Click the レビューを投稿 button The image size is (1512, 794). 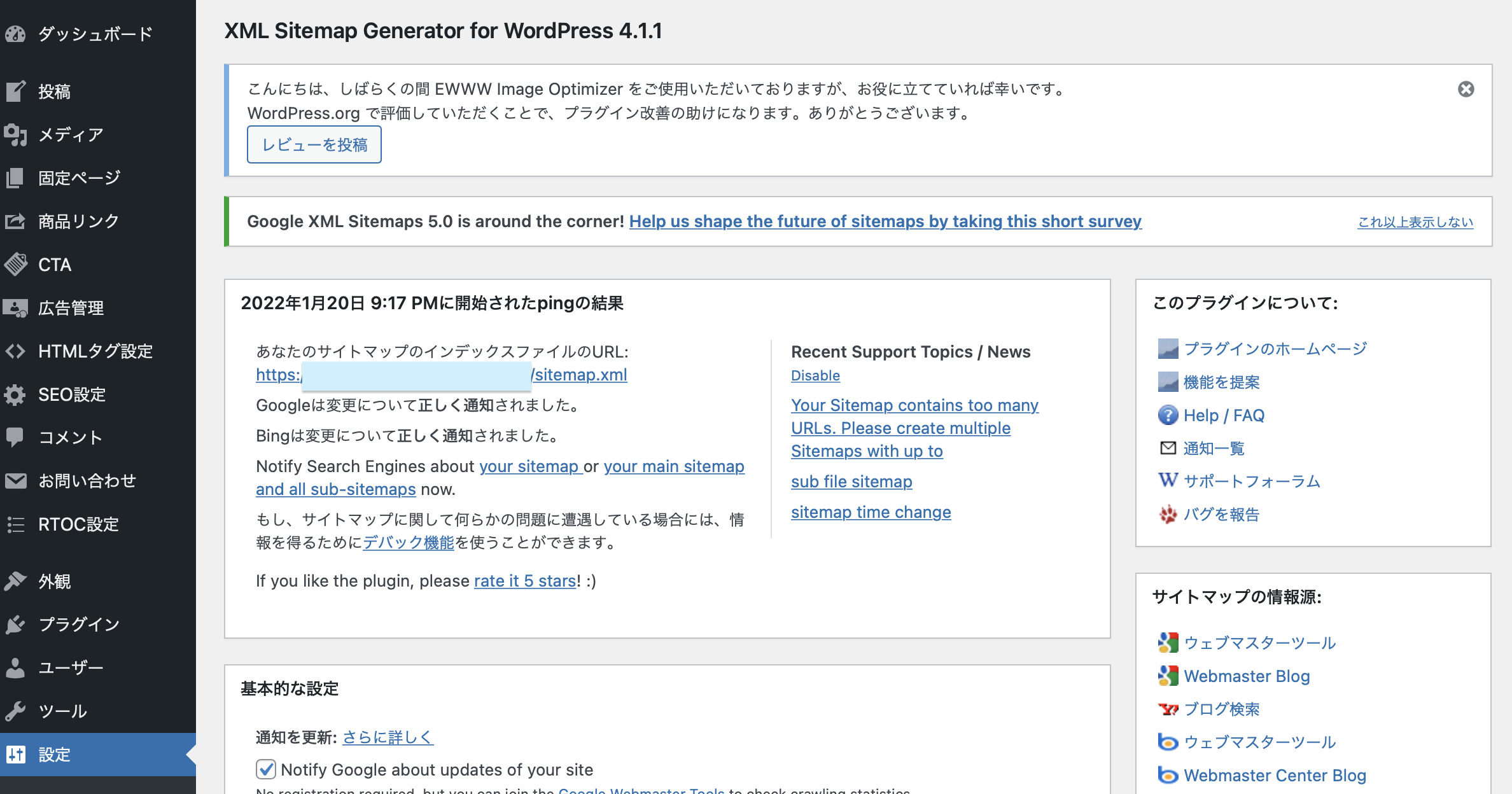314,144
